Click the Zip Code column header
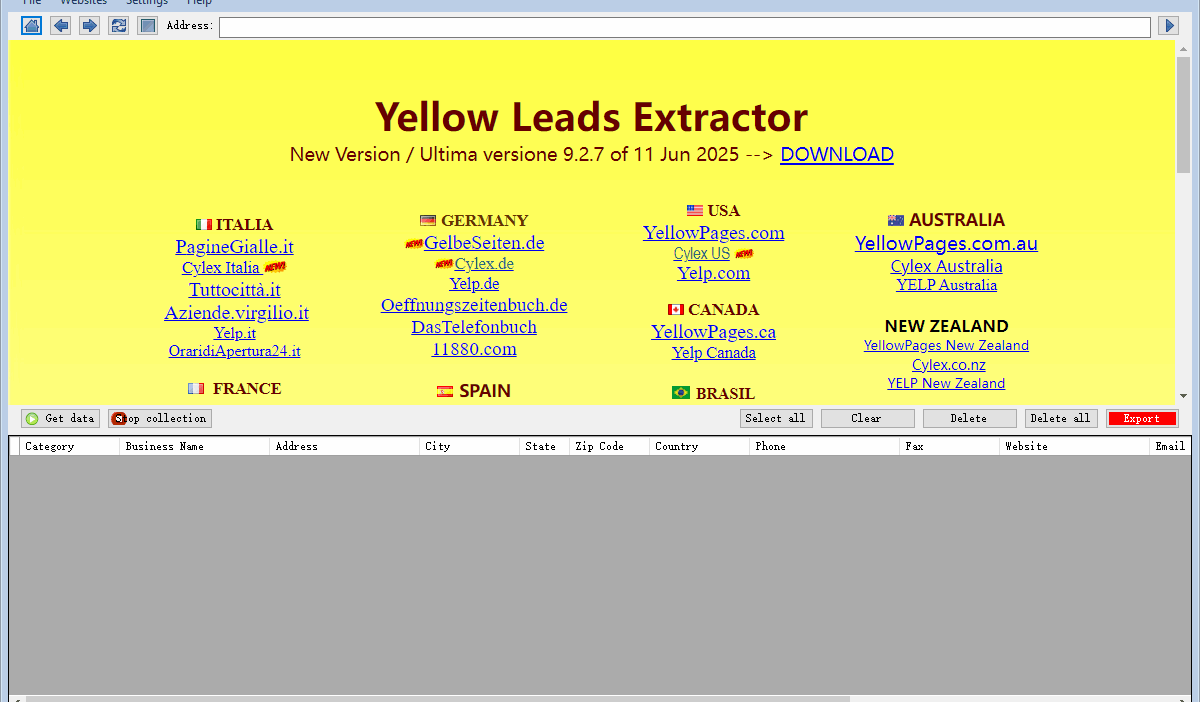1200x702 pixels. [x=609, y=446]
